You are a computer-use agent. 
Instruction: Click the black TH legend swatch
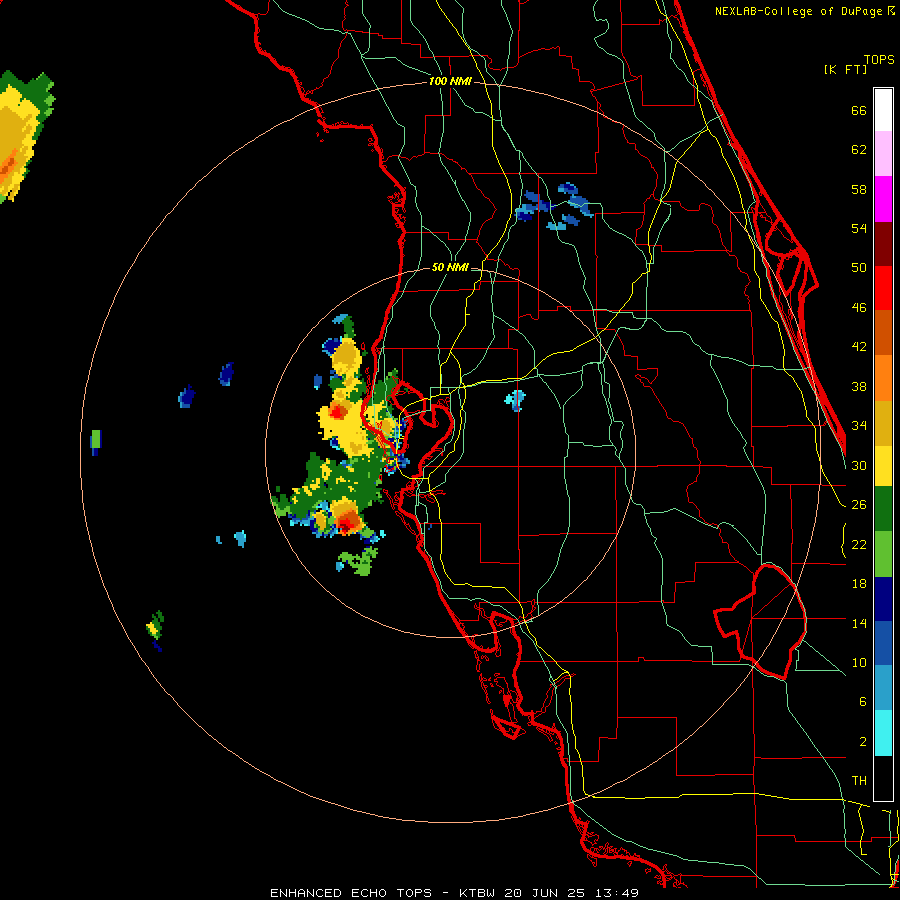[883, 778]
